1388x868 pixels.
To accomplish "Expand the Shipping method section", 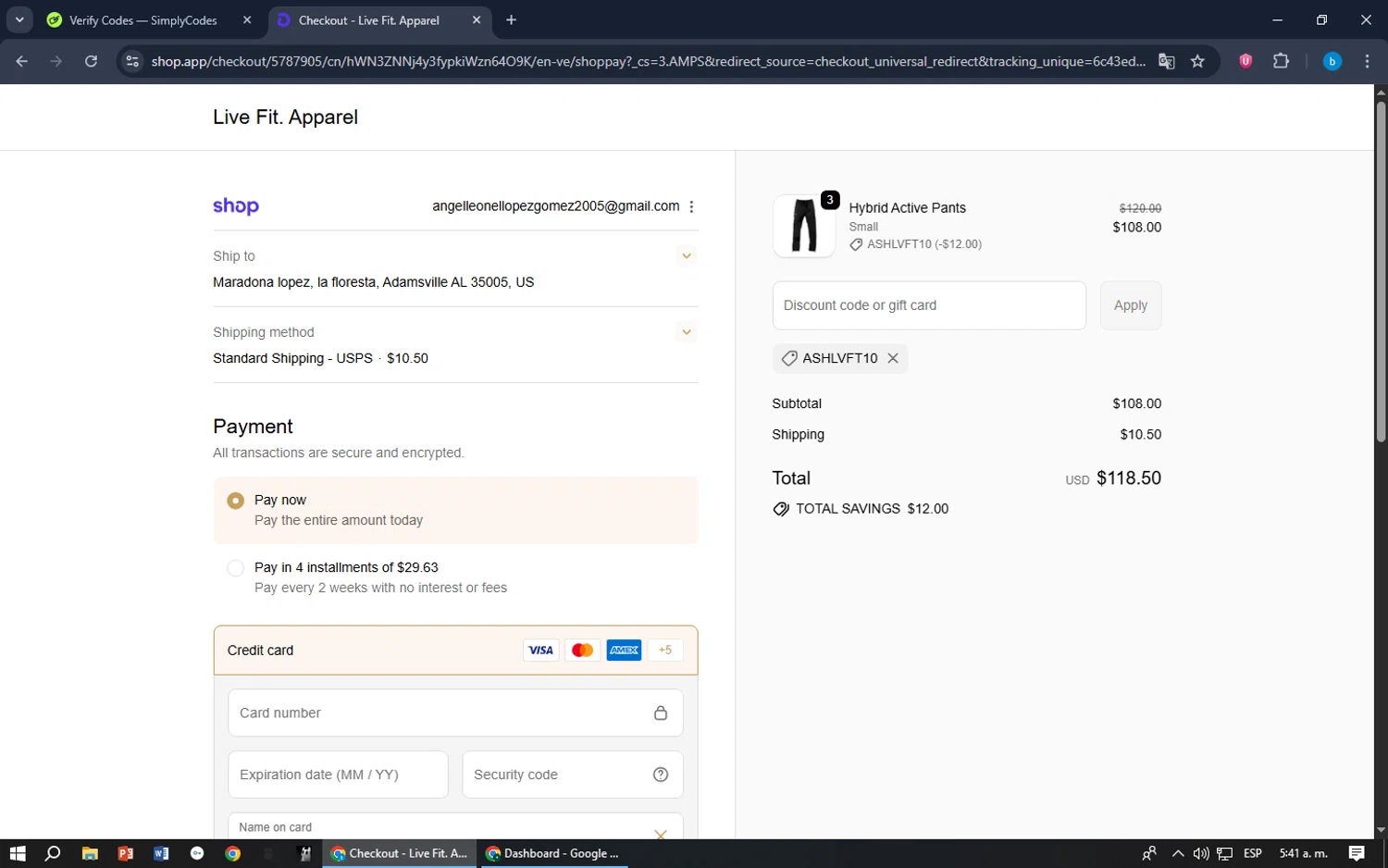I will pos(687,332).
